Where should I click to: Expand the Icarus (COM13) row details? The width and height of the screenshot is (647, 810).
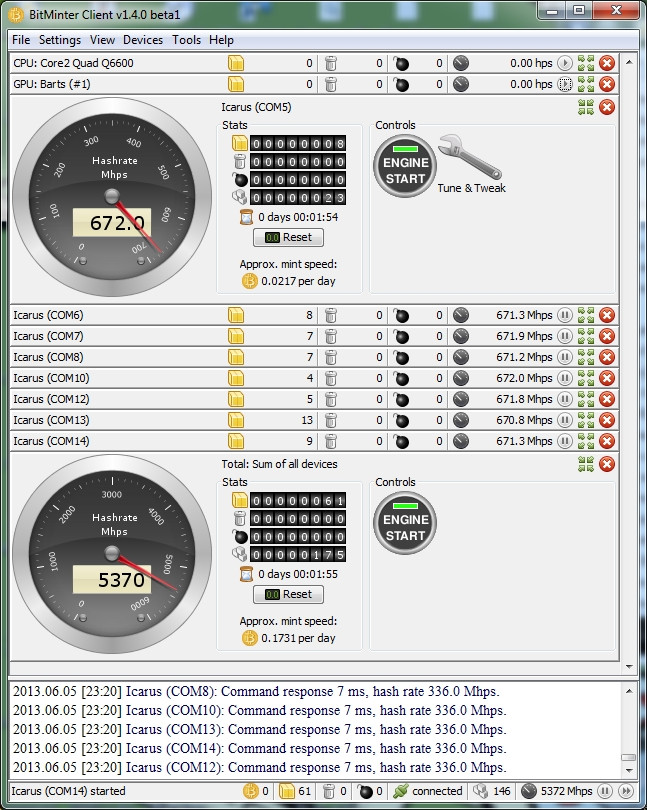coord(586,420)
